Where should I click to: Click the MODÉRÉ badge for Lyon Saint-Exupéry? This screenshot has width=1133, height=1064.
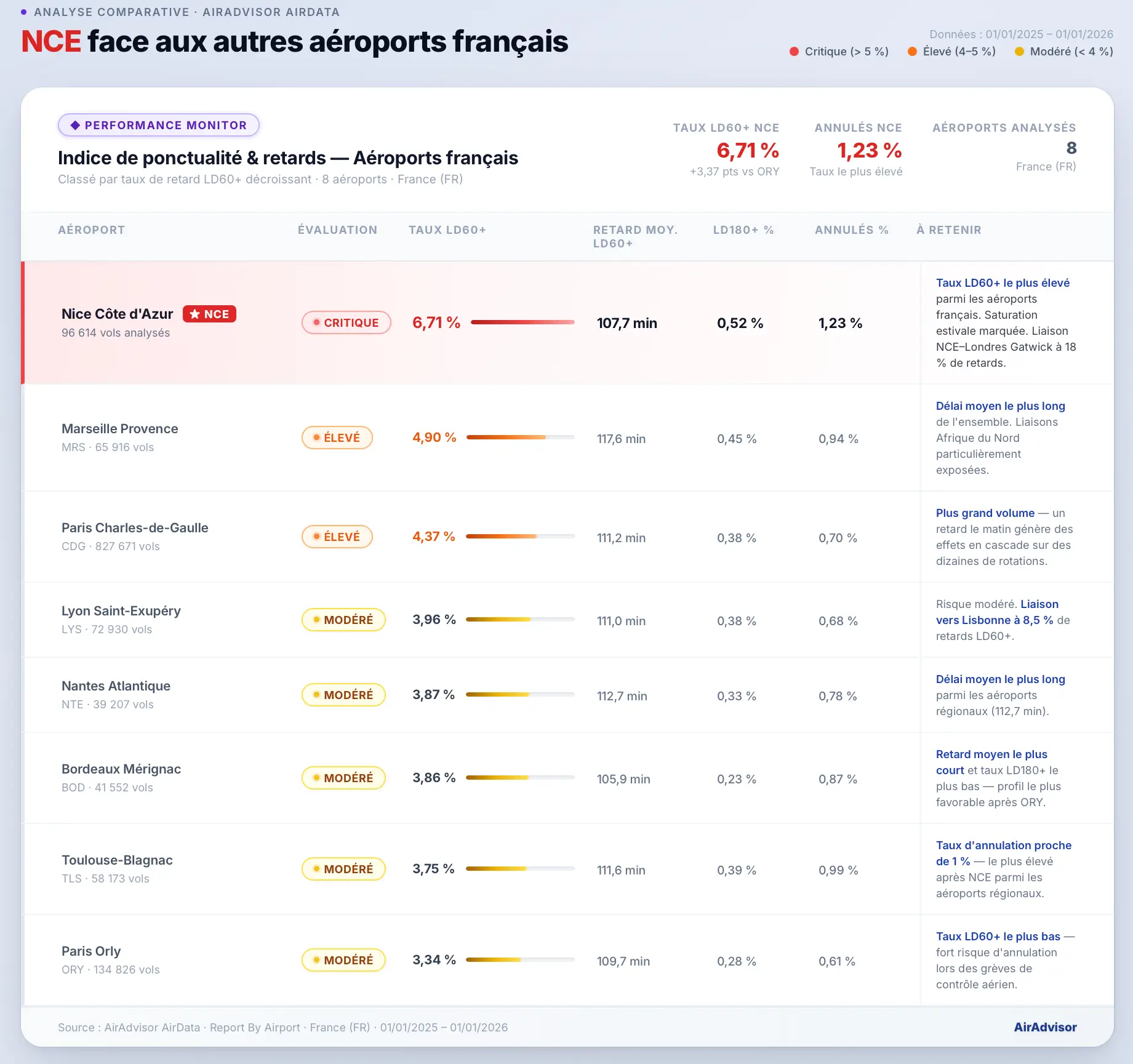(343, 620)
